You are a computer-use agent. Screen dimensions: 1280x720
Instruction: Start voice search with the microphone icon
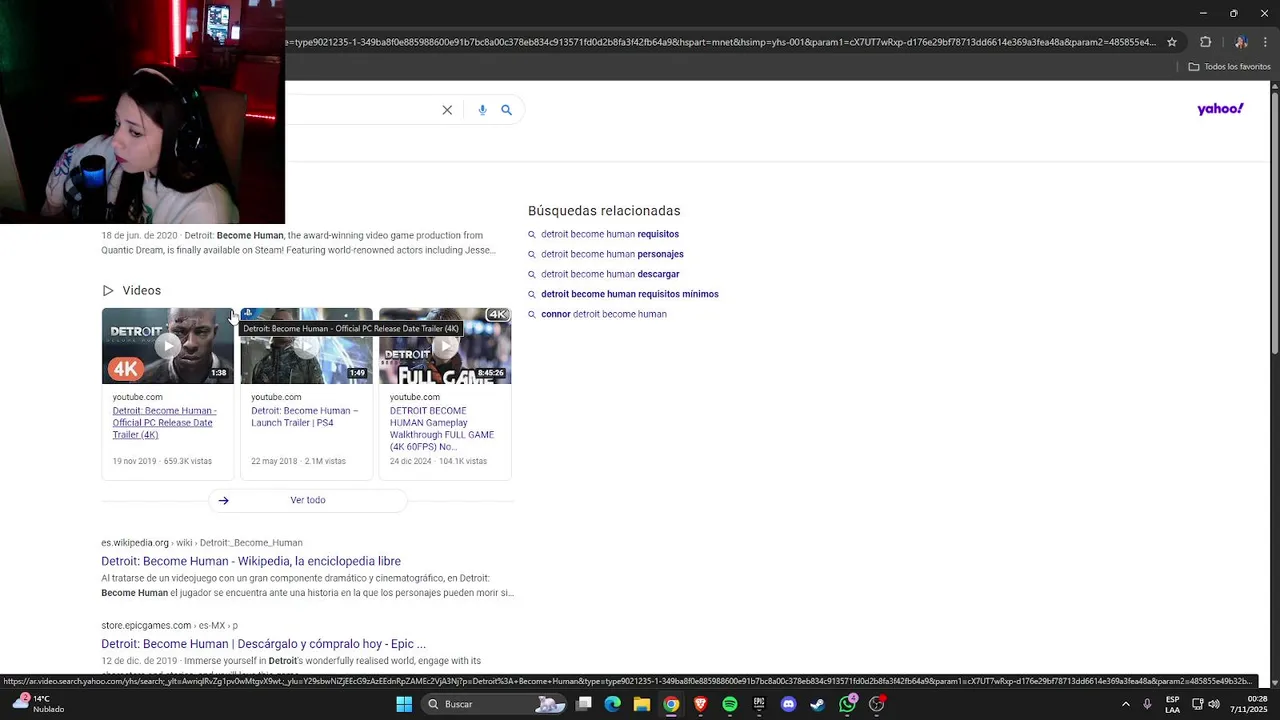coord(482,110)
